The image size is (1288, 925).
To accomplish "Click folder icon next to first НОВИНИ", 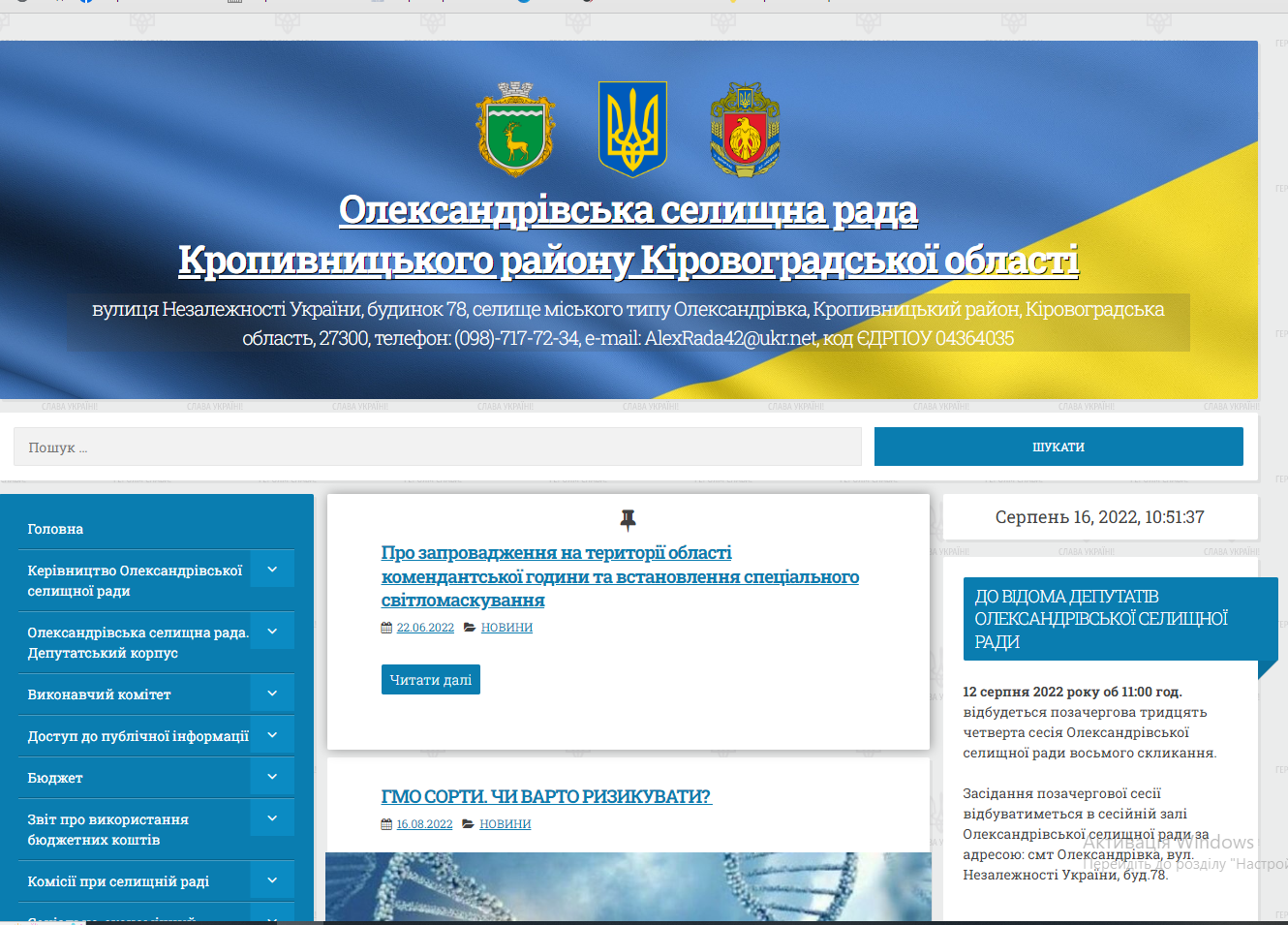I will click(470, 628).
